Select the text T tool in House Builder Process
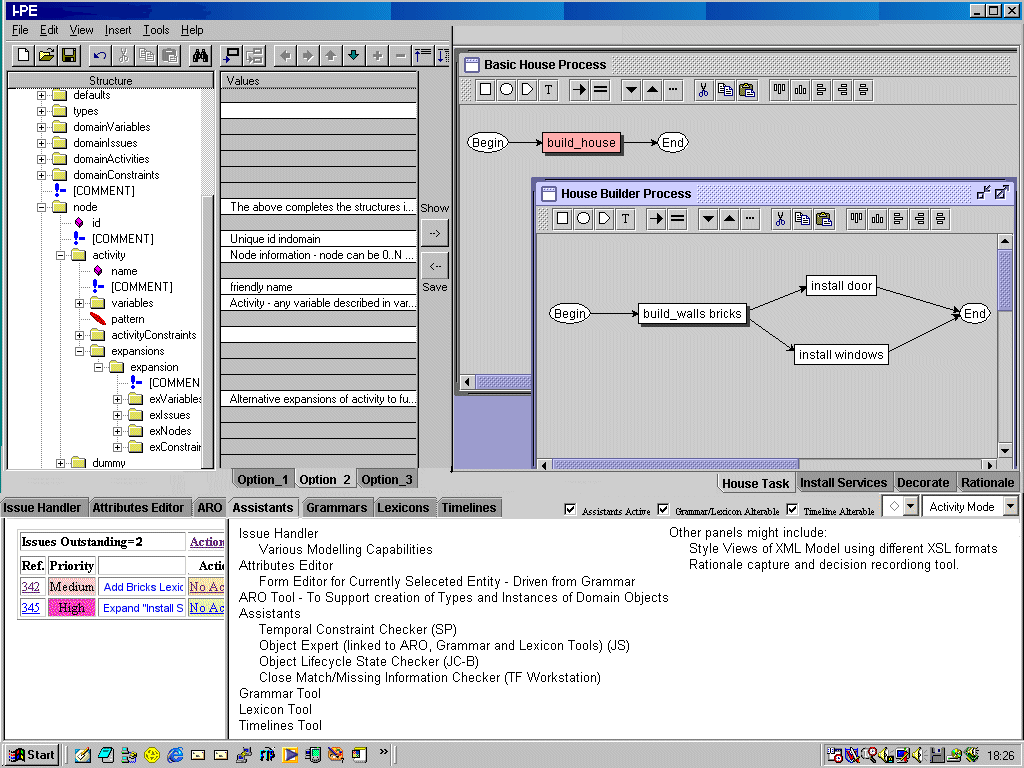 (625, 219)
